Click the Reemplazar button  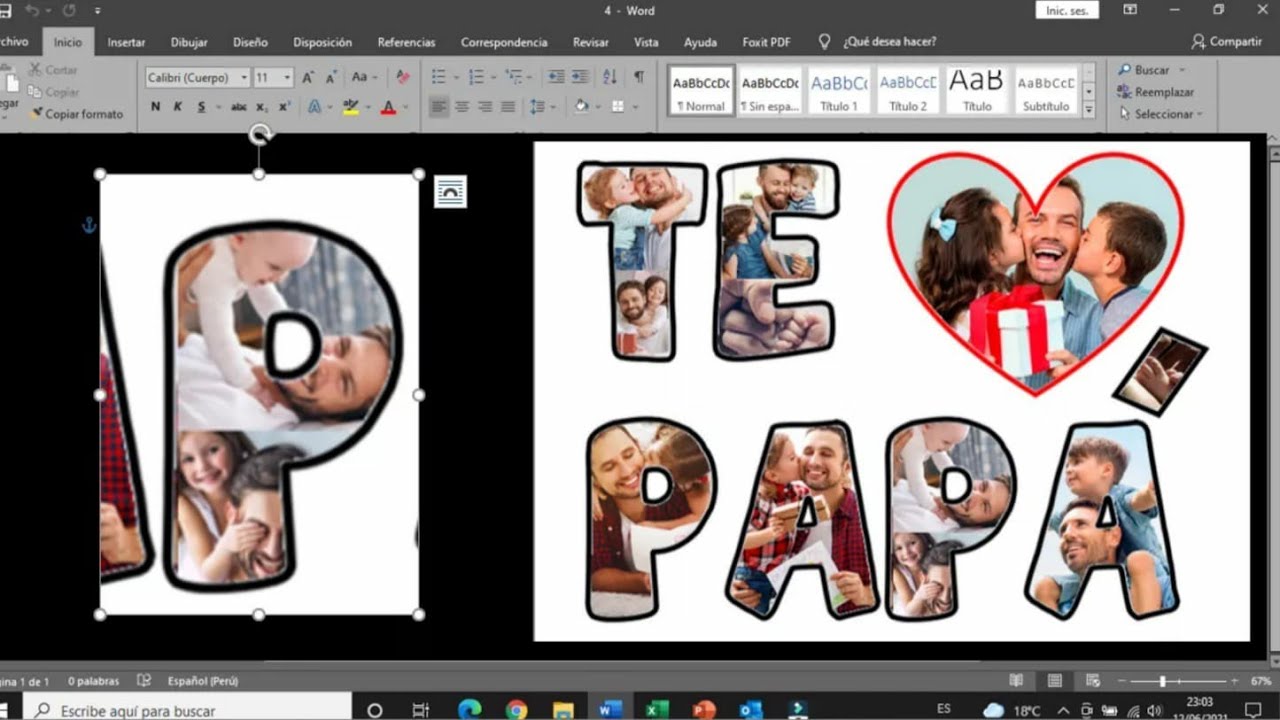[x=1156, y=92]
